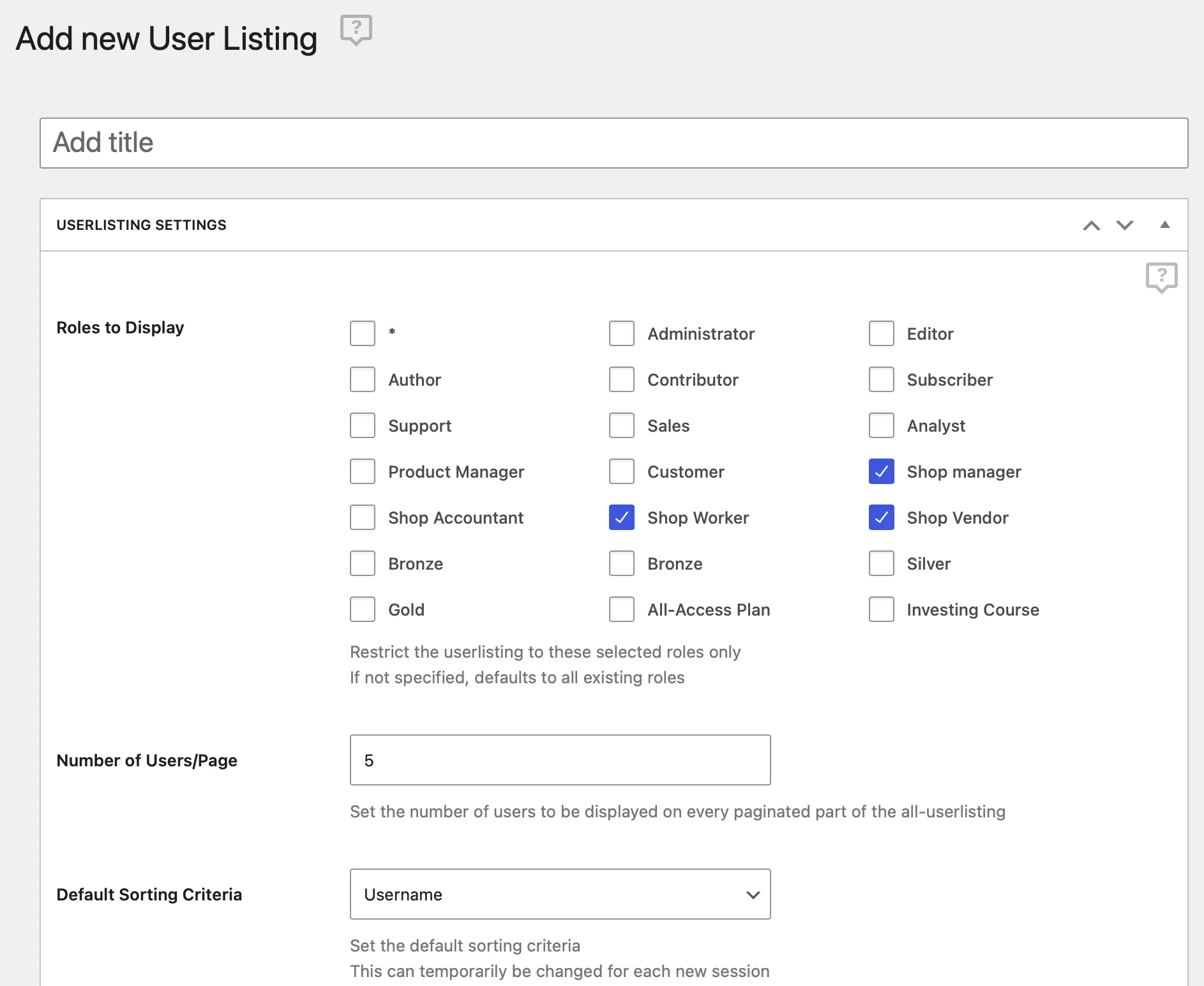The width and height of the screenshot is (1204, 986).
Task: Uncheck the Shop Worker role
Action: coord(622,517)
